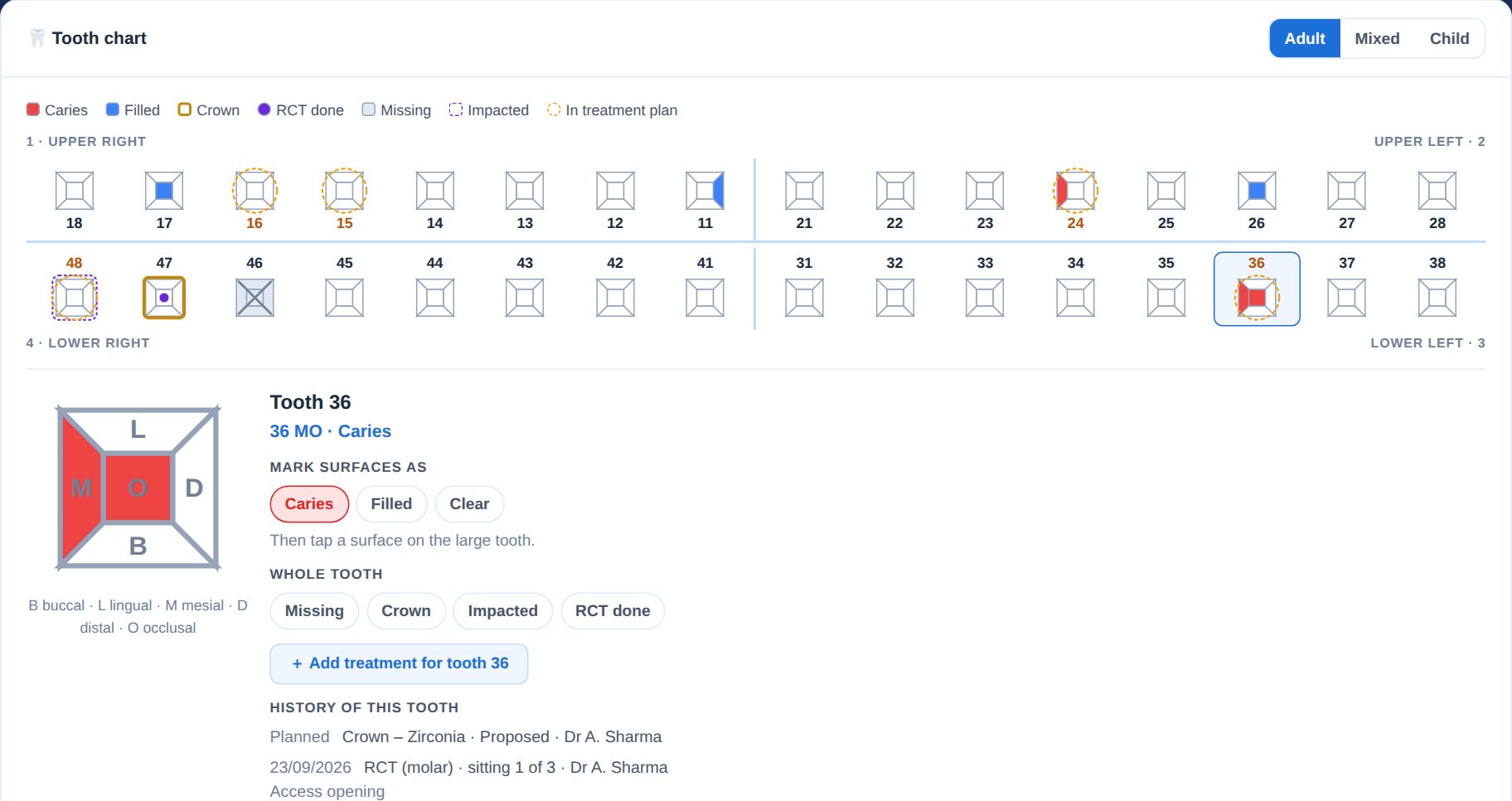
Task: Select missing tooth 46 icon
Action: 254,298
